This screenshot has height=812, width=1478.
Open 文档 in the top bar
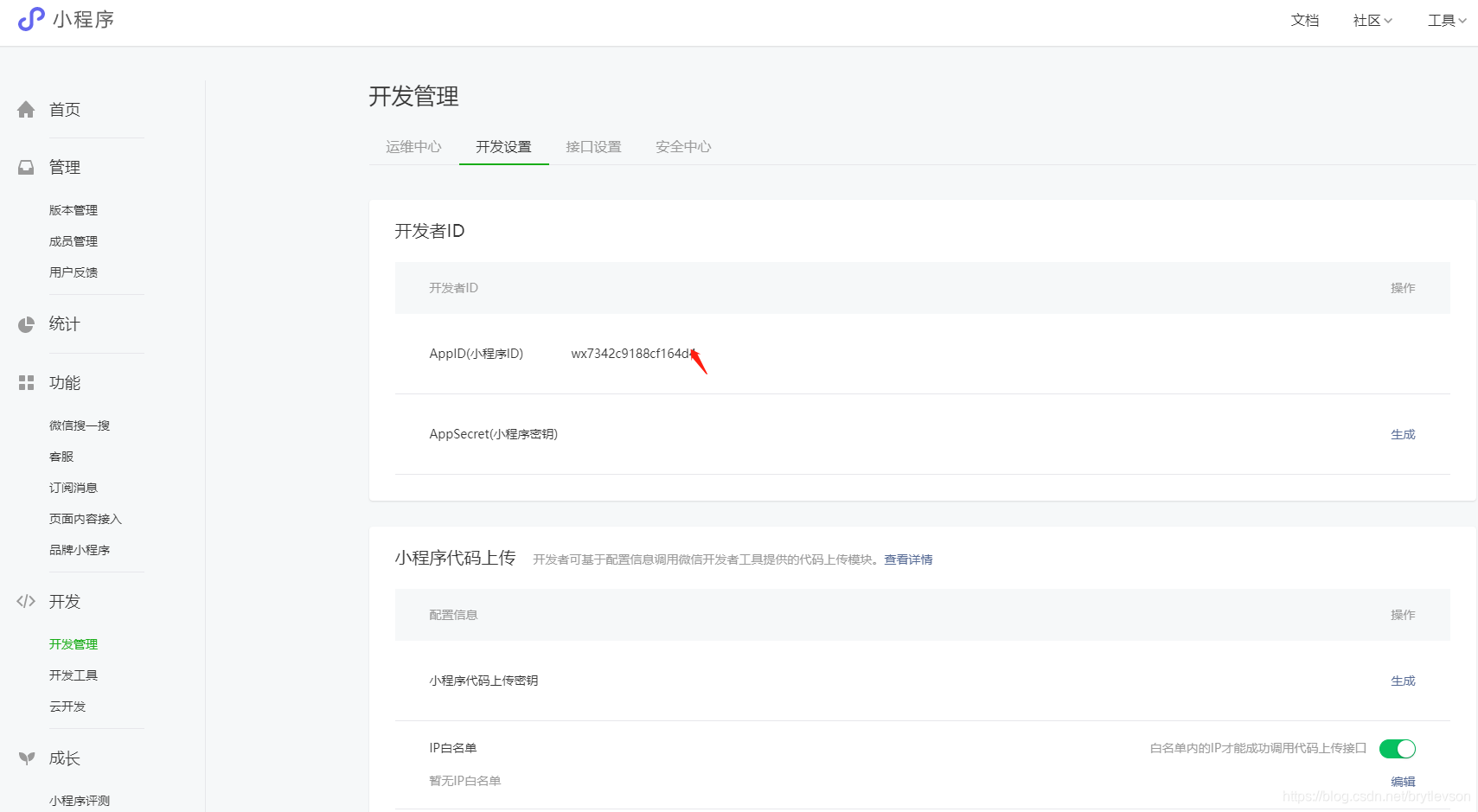click(1305, 20)
